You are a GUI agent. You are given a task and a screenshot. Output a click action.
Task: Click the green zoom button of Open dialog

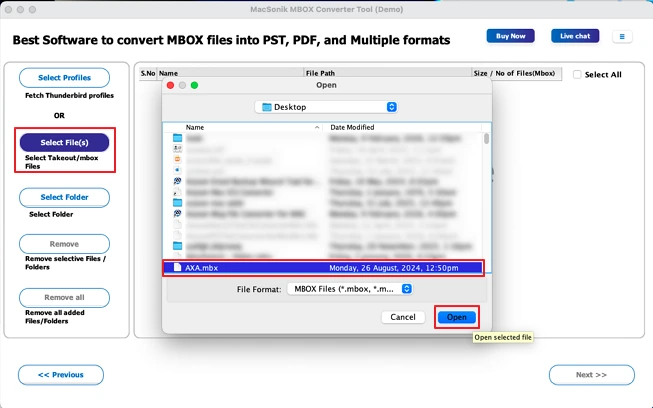click(x=194, y=85)
